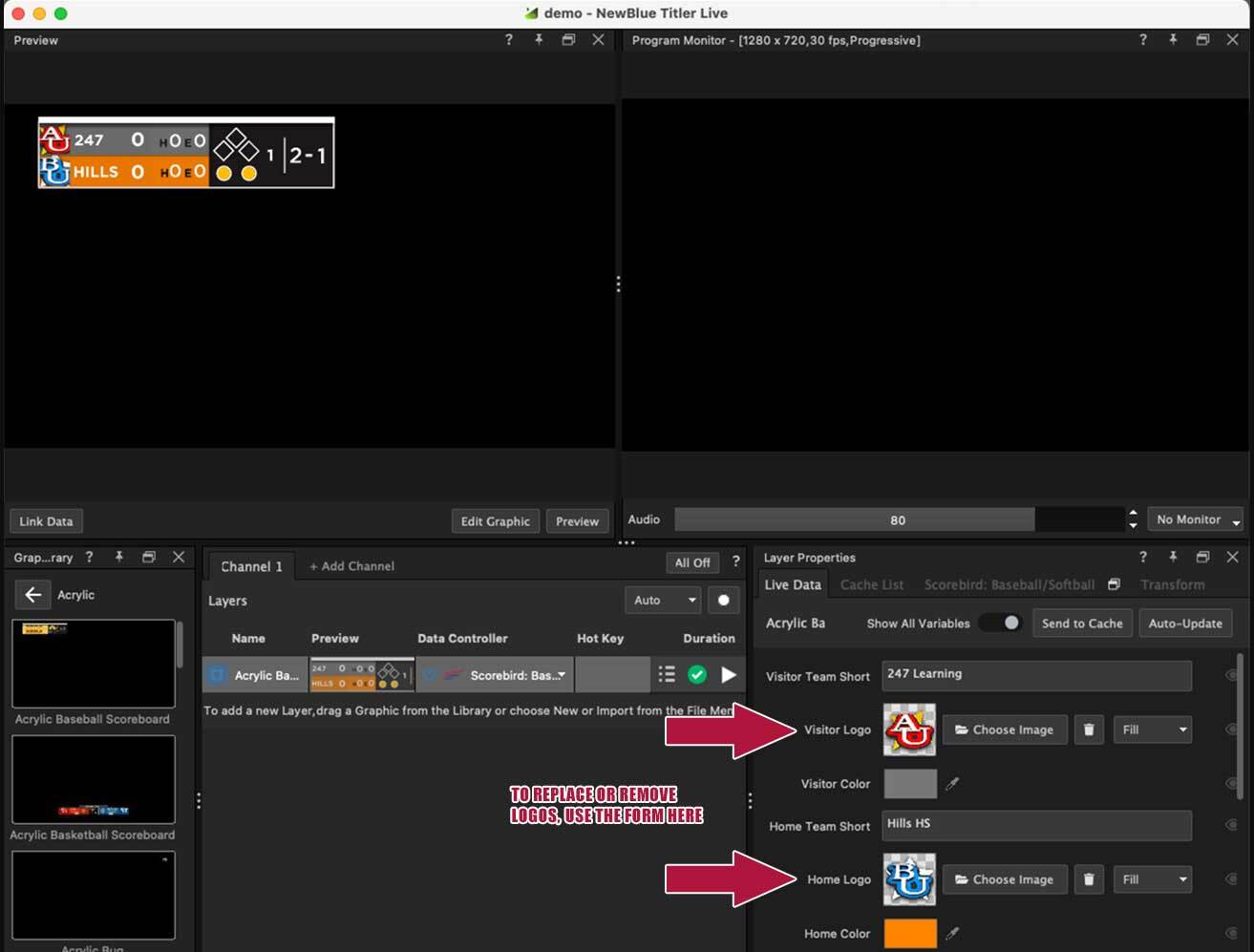
Task: Open the orange Home Color swatch
Action: pos(910,934)
